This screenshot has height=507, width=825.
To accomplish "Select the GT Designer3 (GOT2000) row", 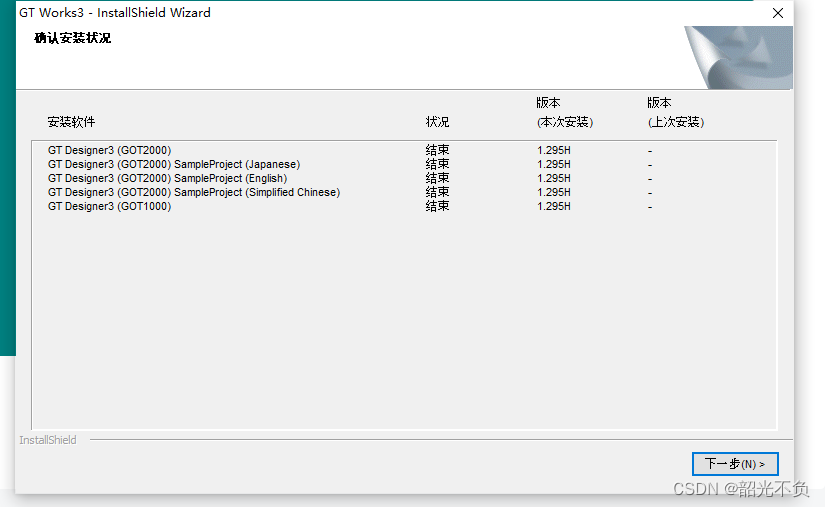I will click(x=404, y=150).
